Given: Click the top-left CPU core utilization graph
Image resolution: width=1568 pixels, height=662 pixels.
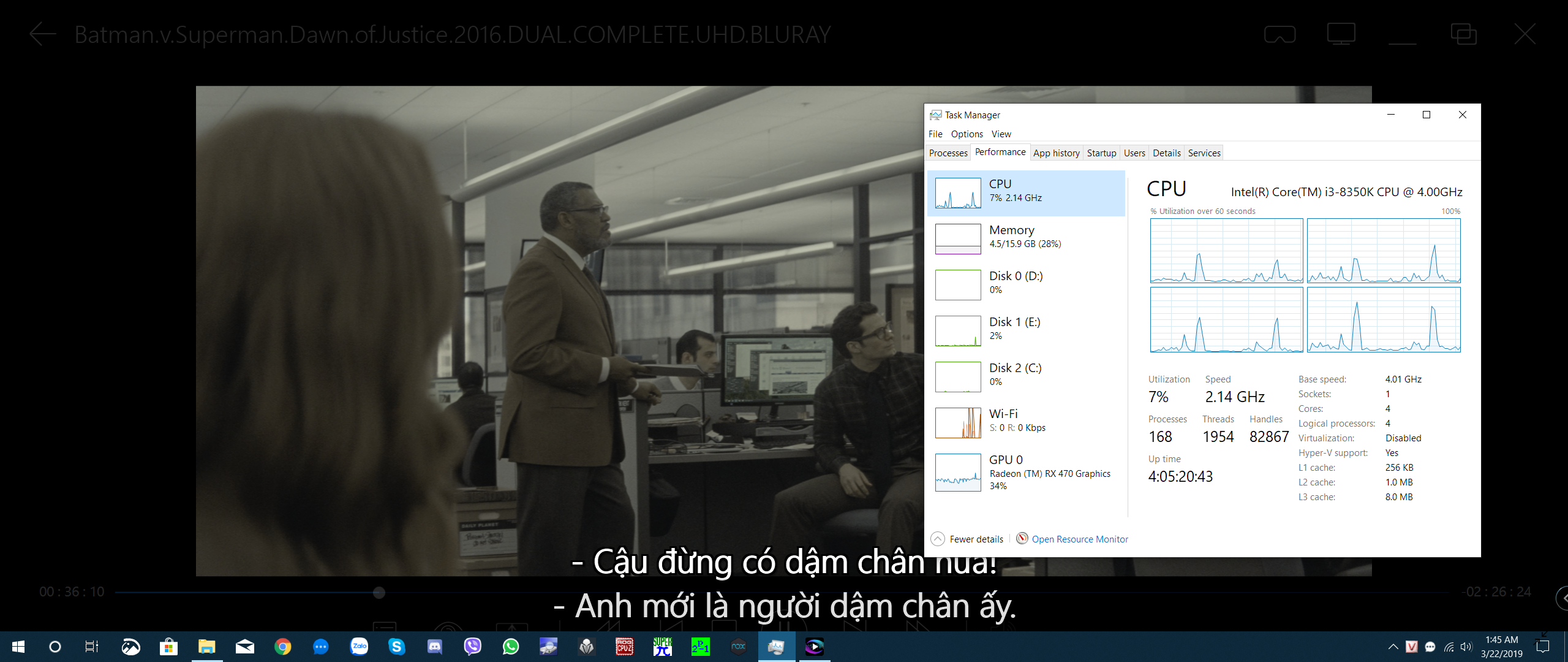Looking at the screenshot, I should [1226, 251].
